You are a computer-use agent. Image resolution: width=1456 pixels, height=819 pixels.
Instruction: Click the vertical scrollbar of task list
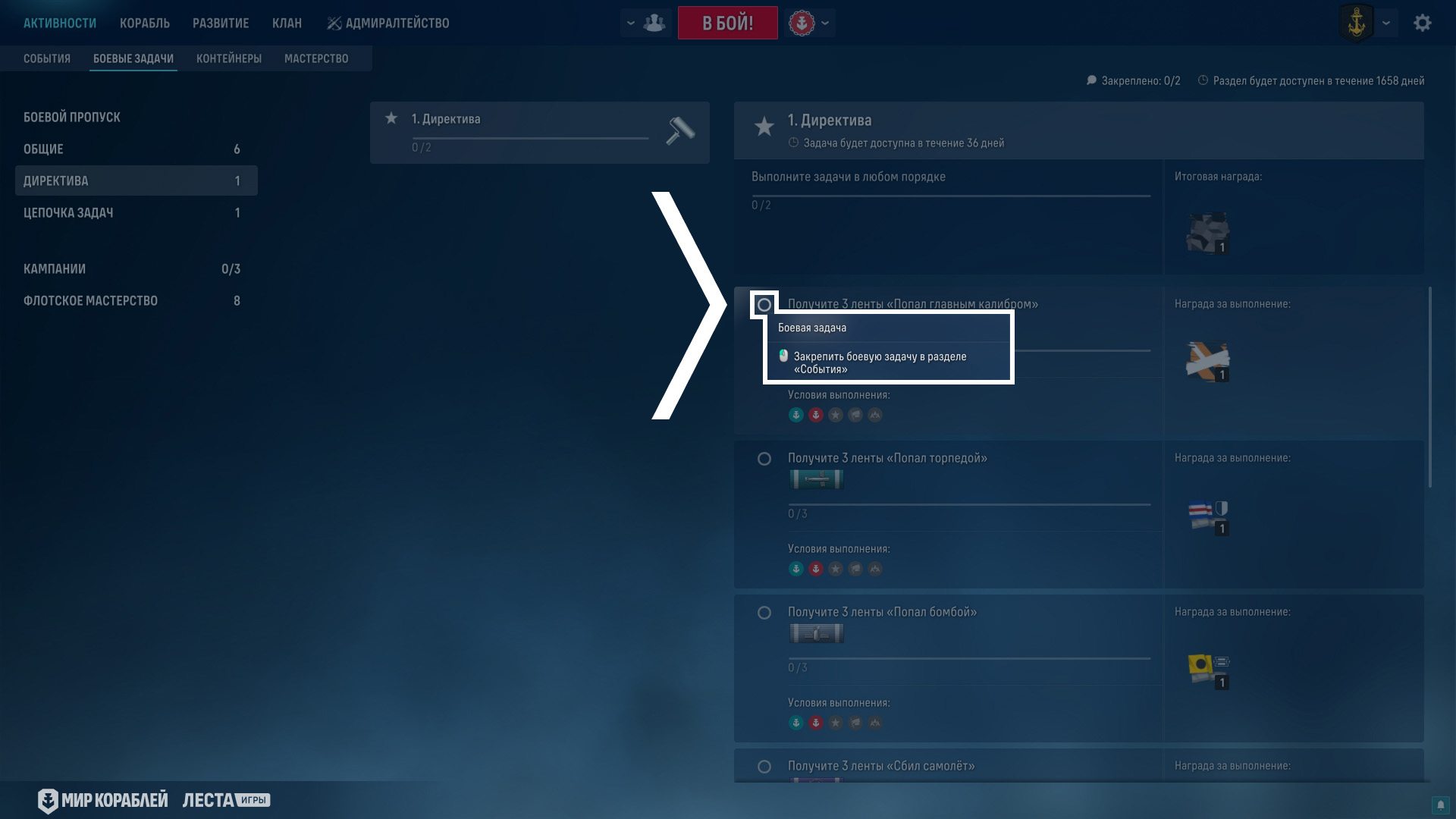(x=1430, y=387)
